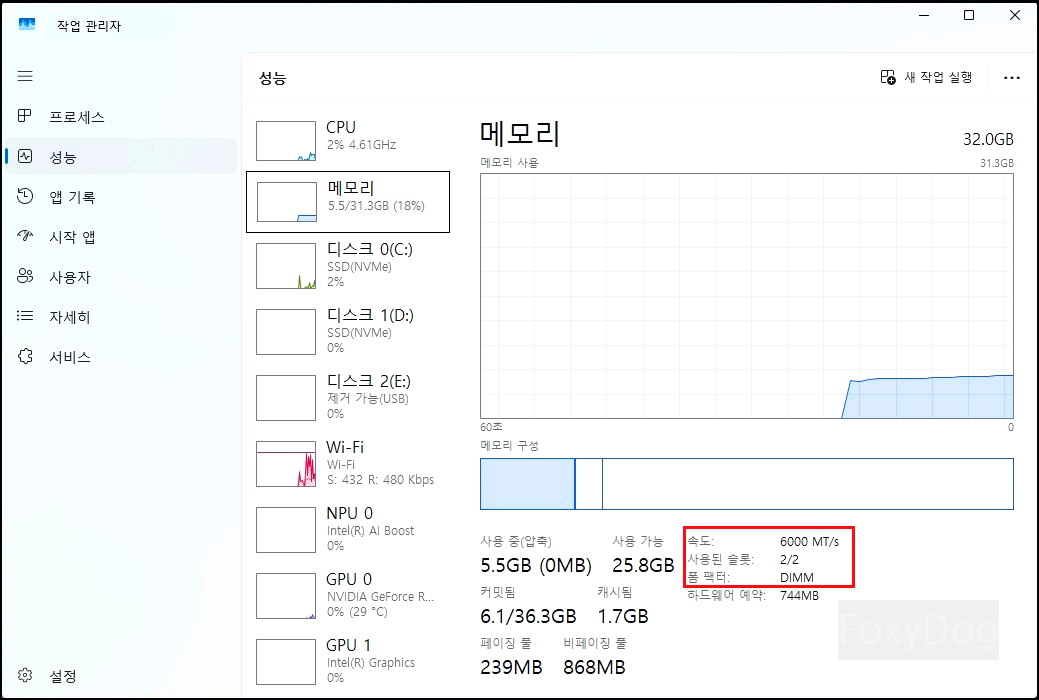Select 메모리 5.5/31.3GB graph thumbnail
Image resolution: width=1039 pixels, height=700 pixels.
tap(286, 202)
